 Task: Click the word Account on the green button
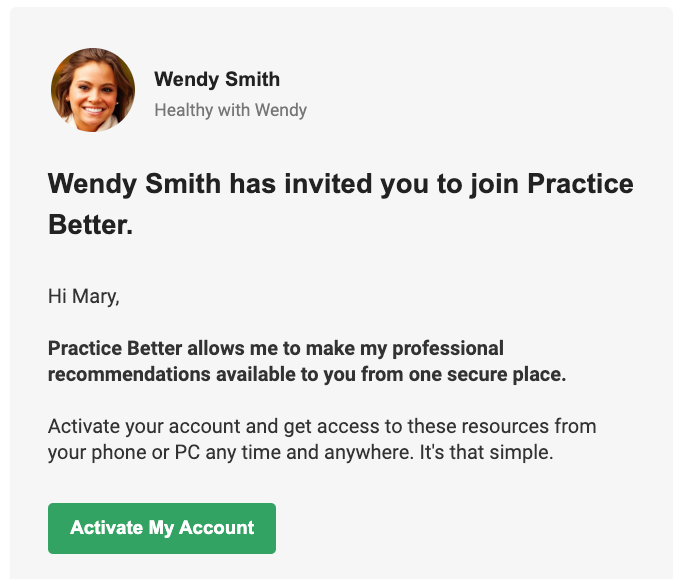[216, 528]
